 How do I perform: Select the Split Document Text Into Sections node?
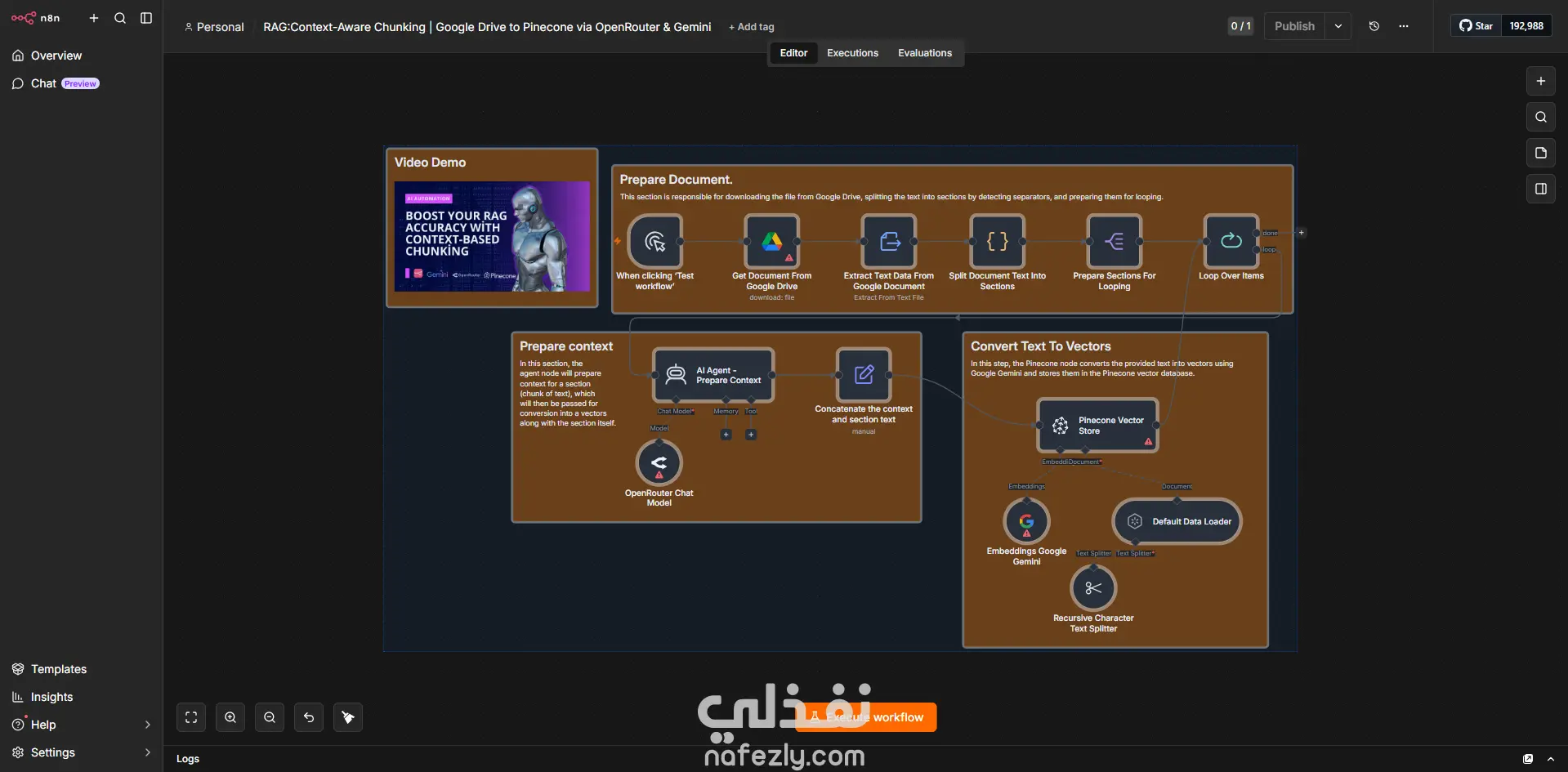point(998,241)
